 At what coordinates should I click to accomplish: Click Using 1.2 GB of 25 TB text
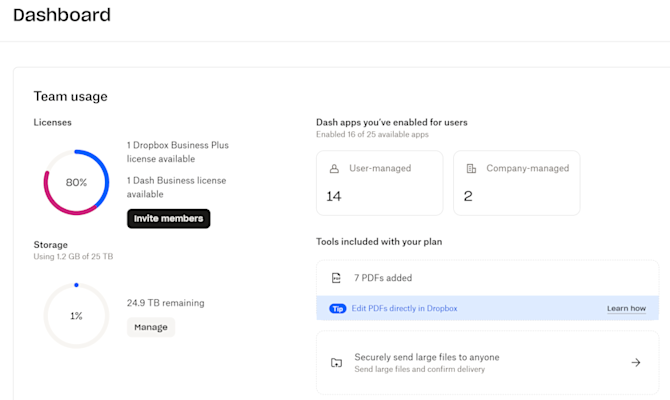pyautogui.click(x=73, y=256)
